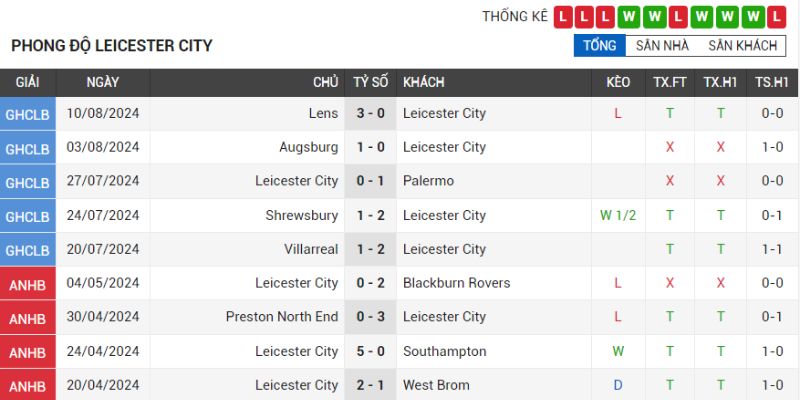Image resolution: width=800 pixels, height=400 pixels.
Task: Click the TX.FT column header
Action: click(x=670, y=82)
